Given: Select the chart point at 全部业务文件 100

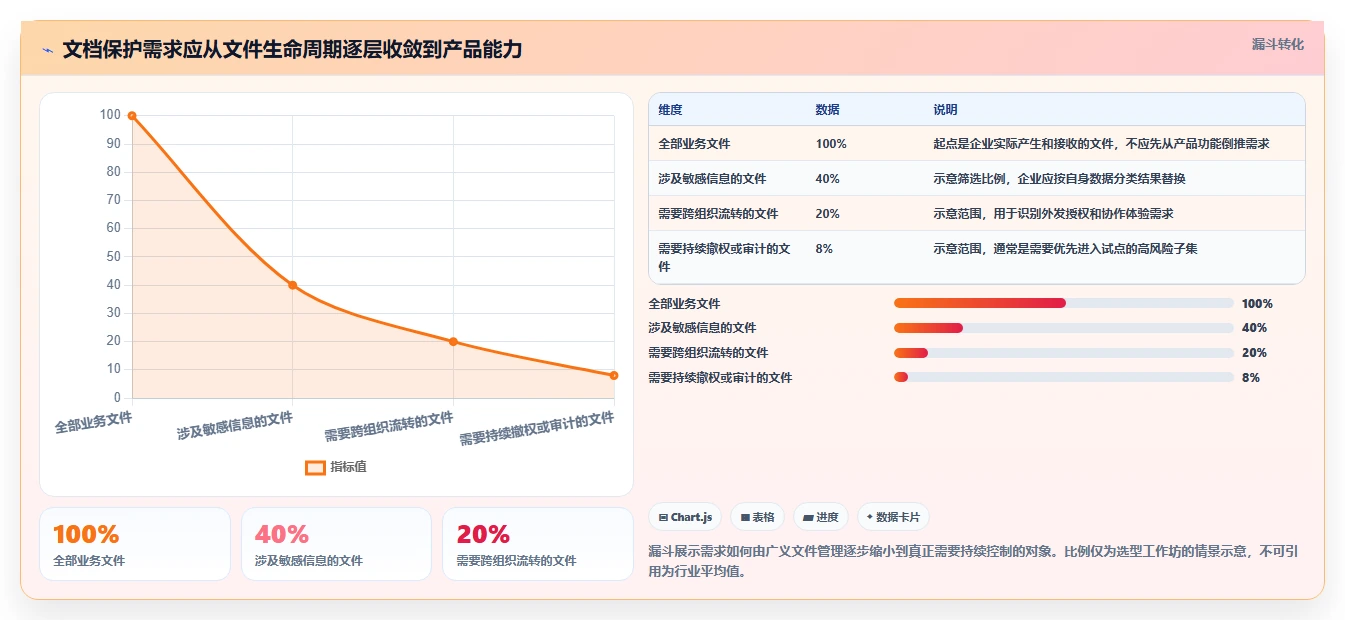Looking at the screenshot, I should pyautogui.click(x=132, y=116).
